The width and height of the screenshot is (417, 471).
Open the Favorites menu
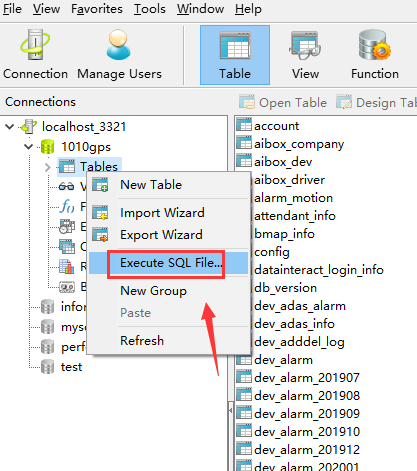tap(97, 9)
